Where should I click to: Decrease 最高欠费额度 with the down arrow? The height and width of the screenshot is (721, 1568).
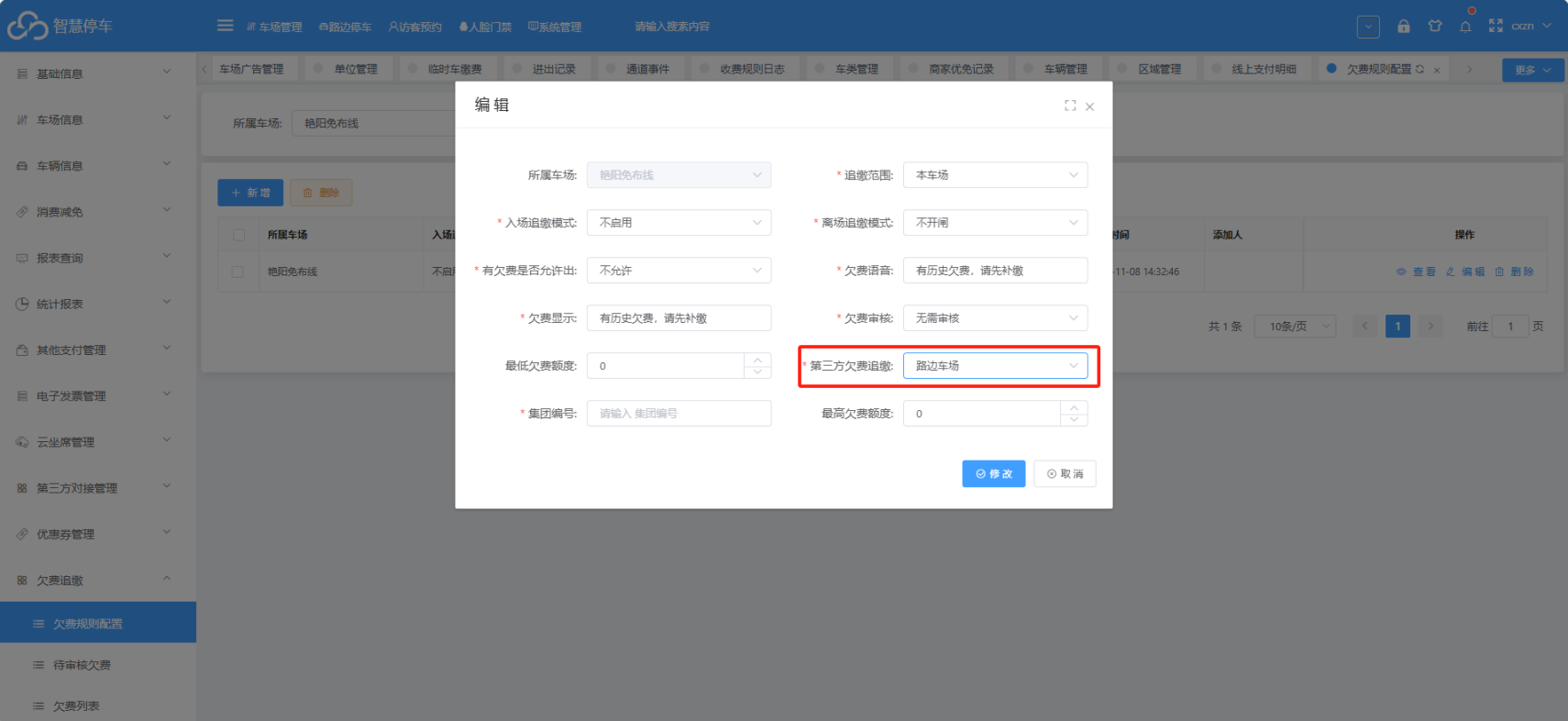click(x=1074, y=419)
